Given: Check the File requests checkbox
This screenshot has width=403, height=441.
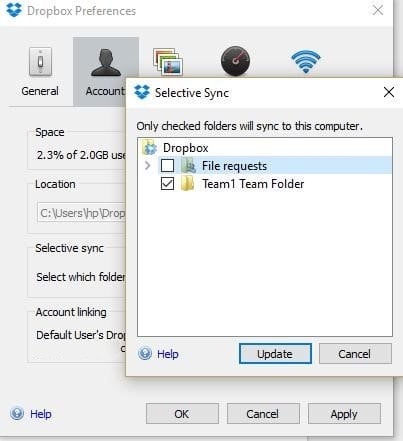Looking at the screenshot, I should [x=167, y=165].
